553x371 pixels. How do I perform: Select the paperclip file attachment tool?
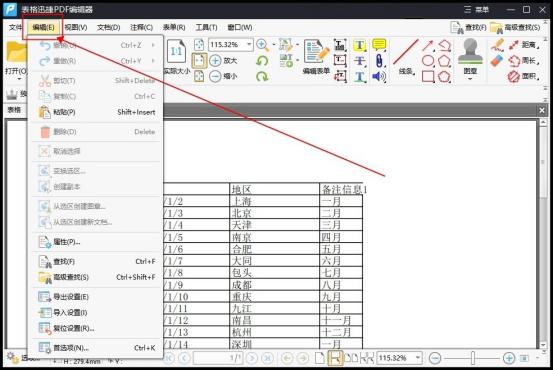click(x=379, y=61)
